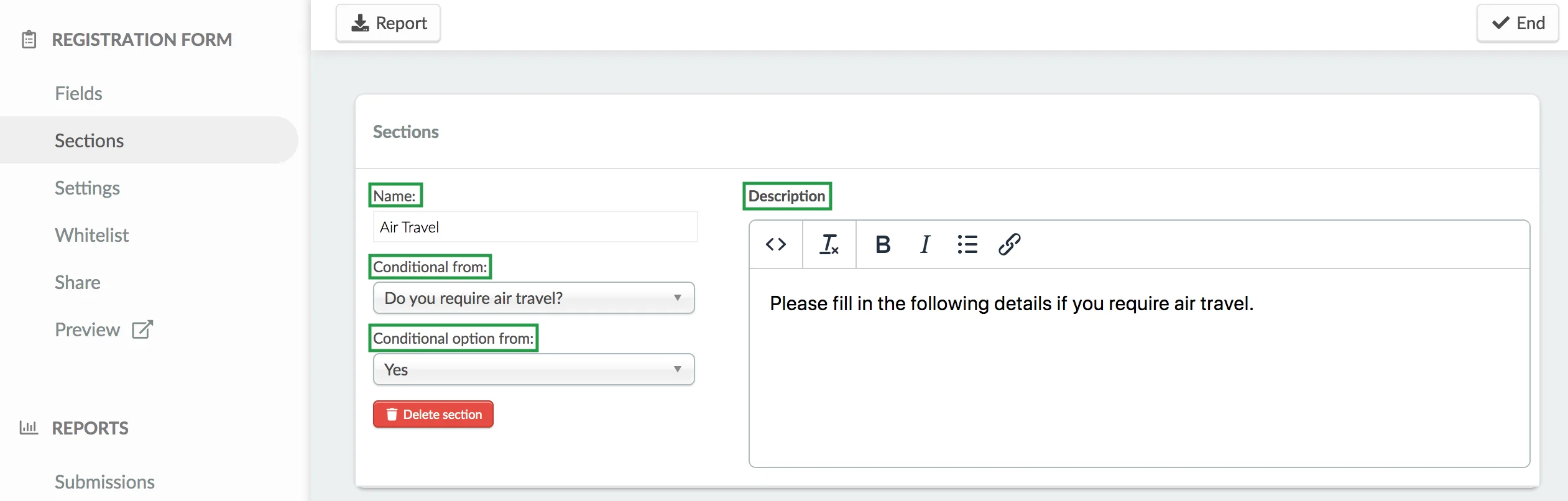Click the Conditional from: label

pos(430,267)
